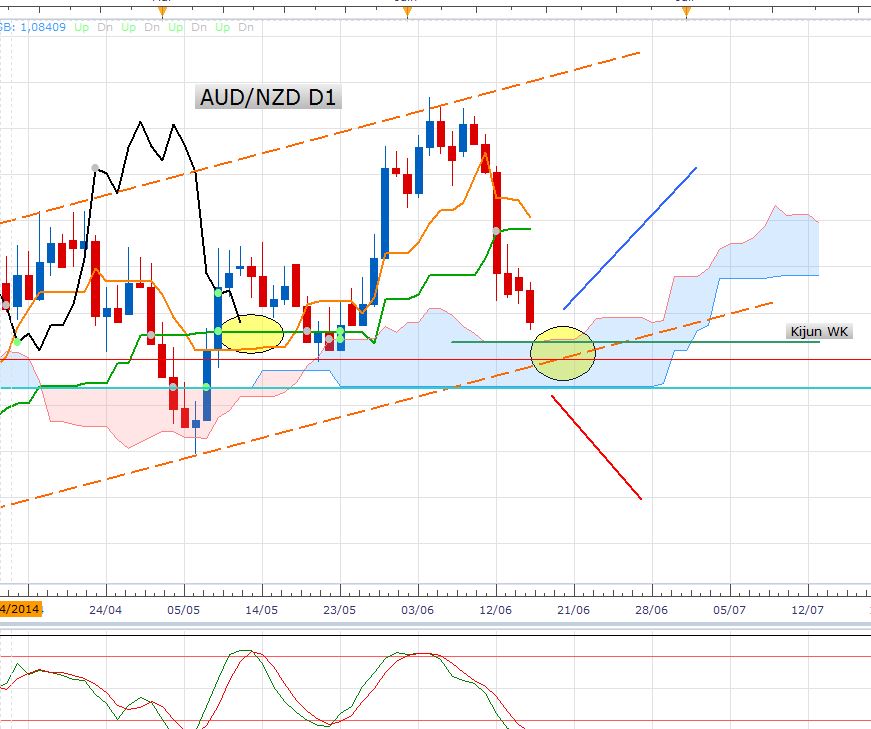Click the 05/07 date on time axis
The height and width of the screenshot is (729, 871).
729,610
